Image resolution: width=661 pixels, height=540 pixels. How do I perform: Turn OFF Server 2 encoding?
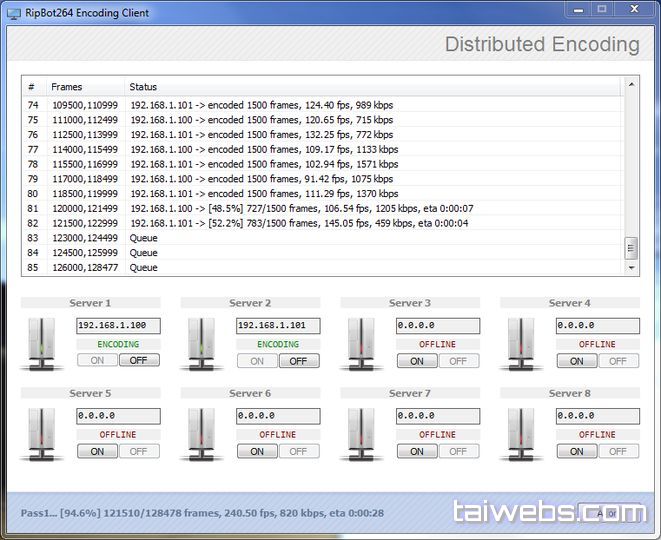point(299,361)
